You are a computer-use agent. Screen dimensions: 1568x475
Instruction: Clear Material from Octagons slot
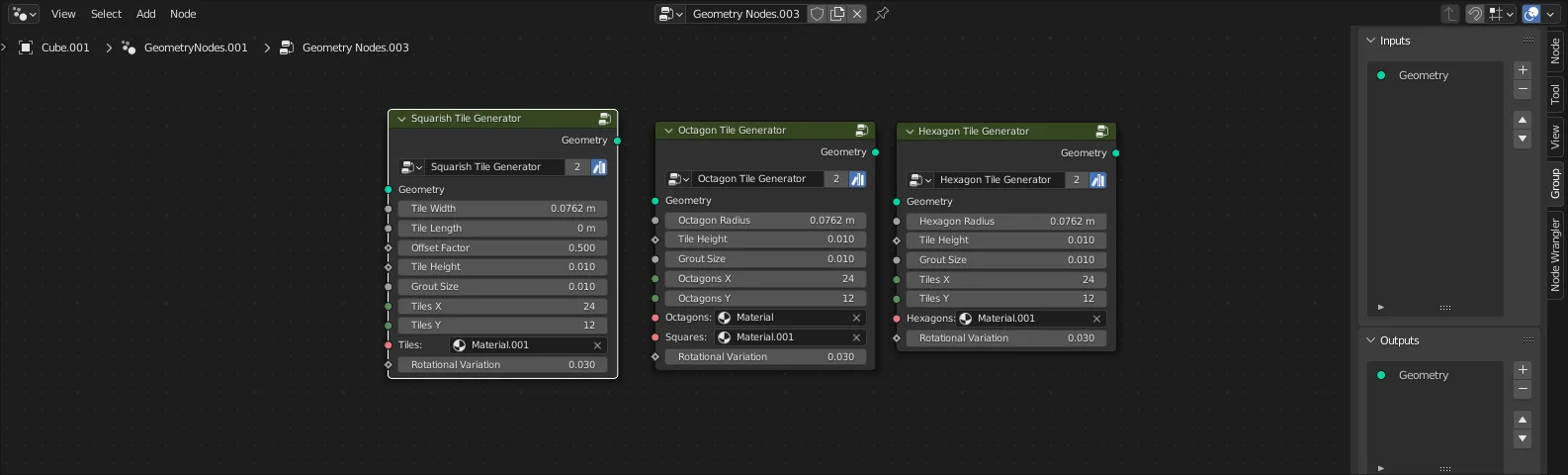pos(856,318)
